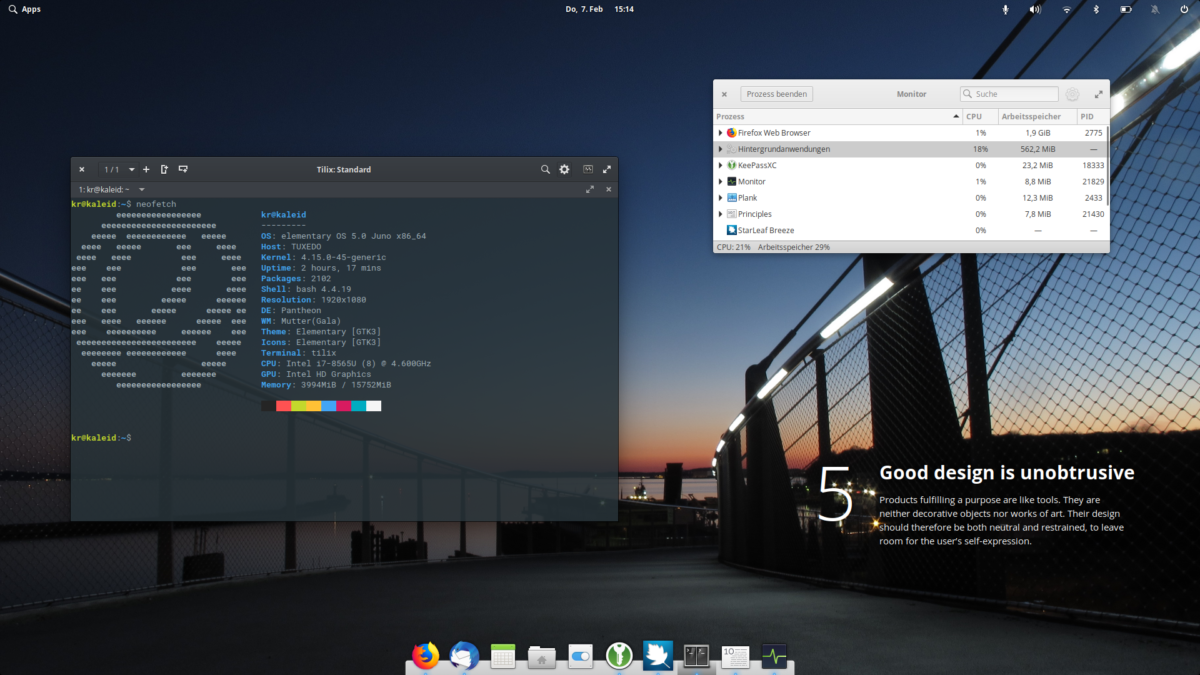This screenshot has width=1200, height=675.
Task: Click the red neofetch color block
Action: point(283,406)
